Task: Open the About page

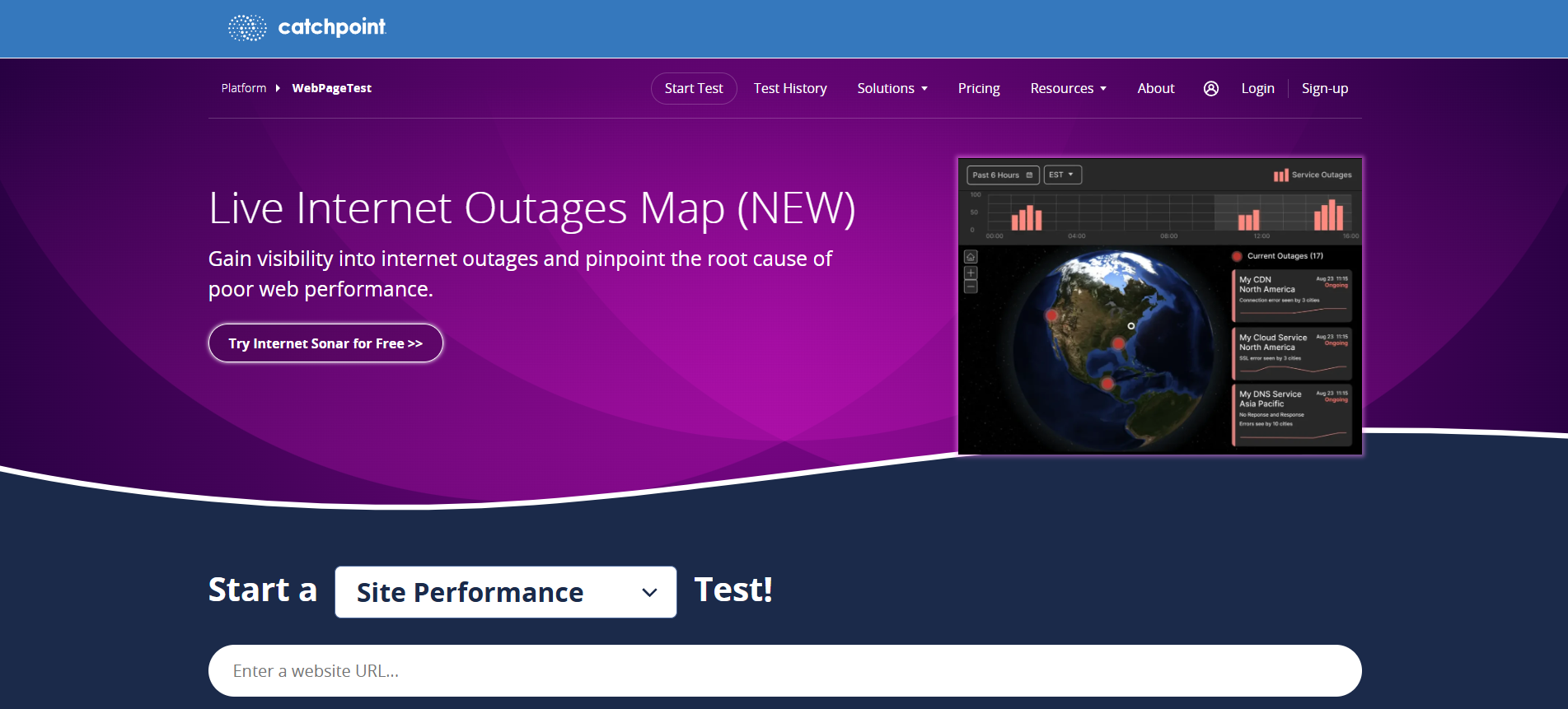Action: (x=1156, y=88)
